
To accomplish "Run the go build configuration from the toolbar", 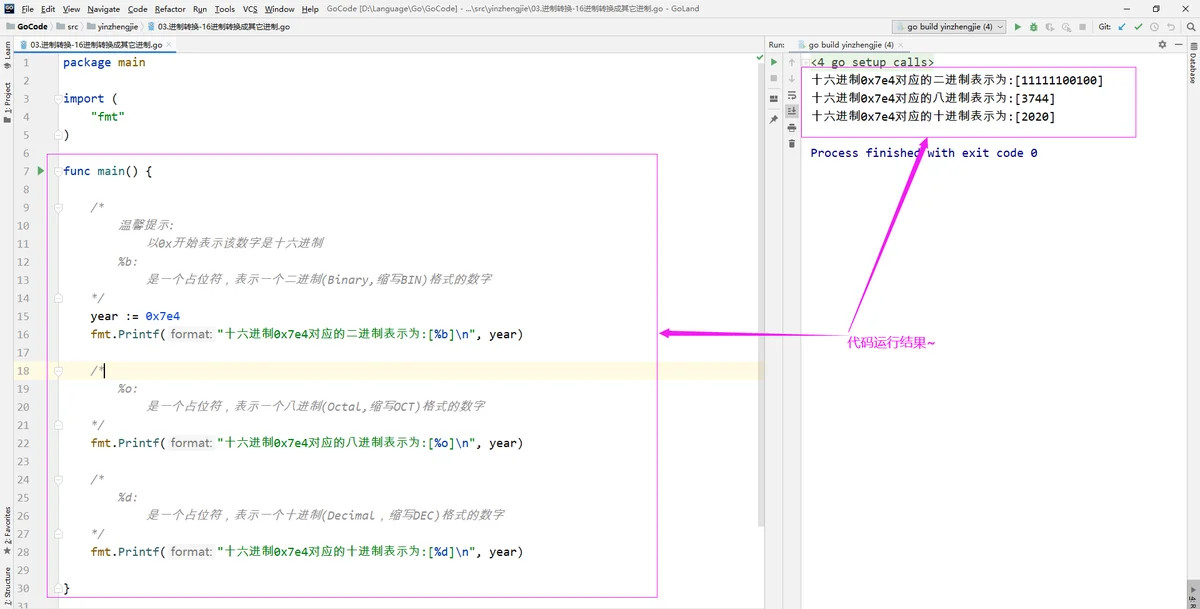I will 1018,27.
